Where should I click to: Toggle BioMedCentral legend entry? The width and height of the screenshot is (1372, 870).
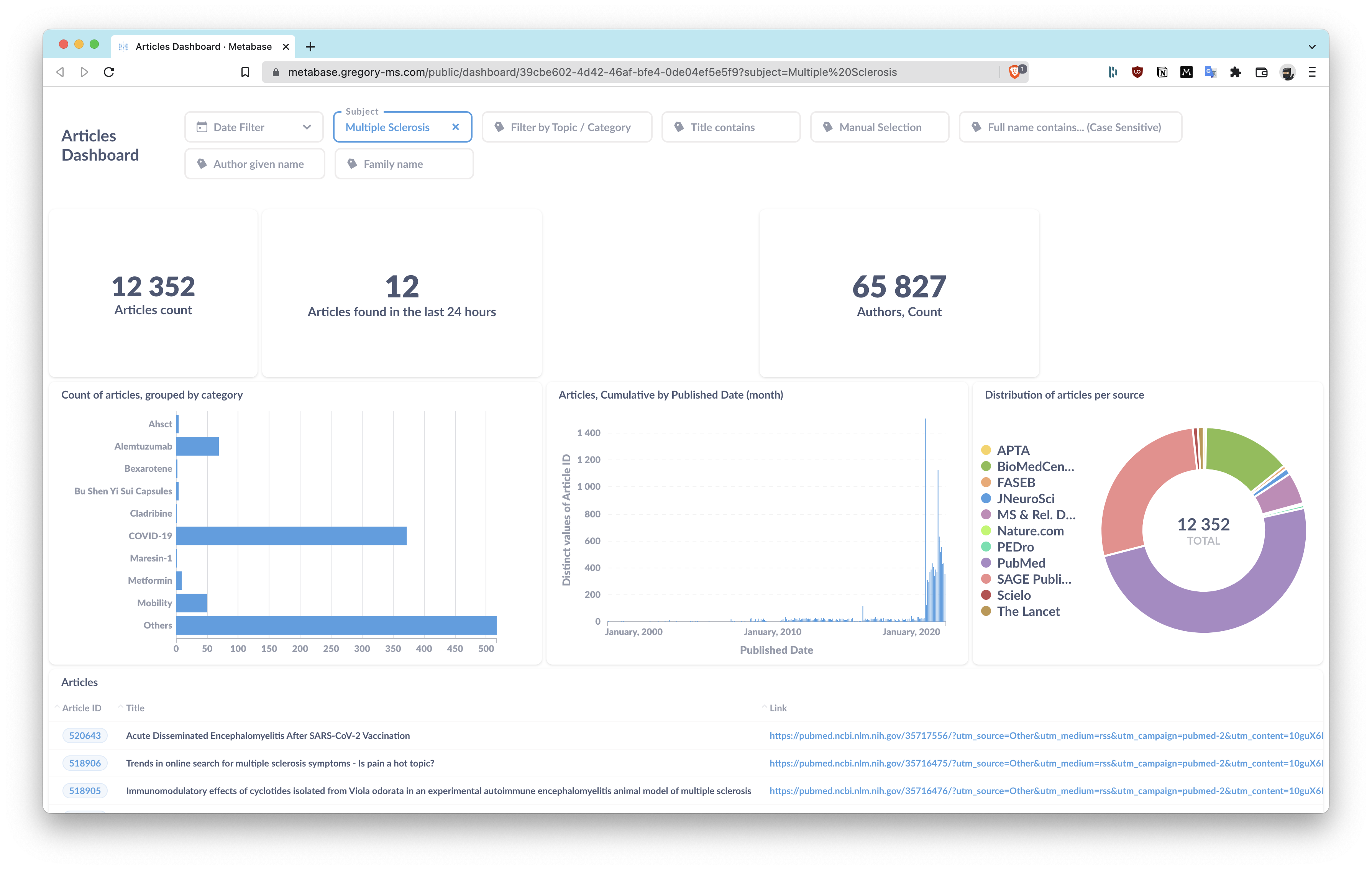coord(1035,466)
